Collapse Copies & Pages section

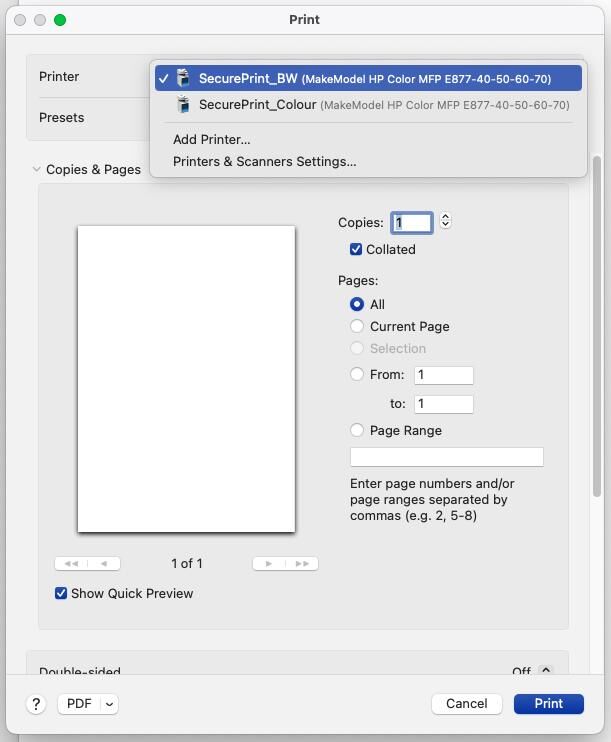[36, 169]
